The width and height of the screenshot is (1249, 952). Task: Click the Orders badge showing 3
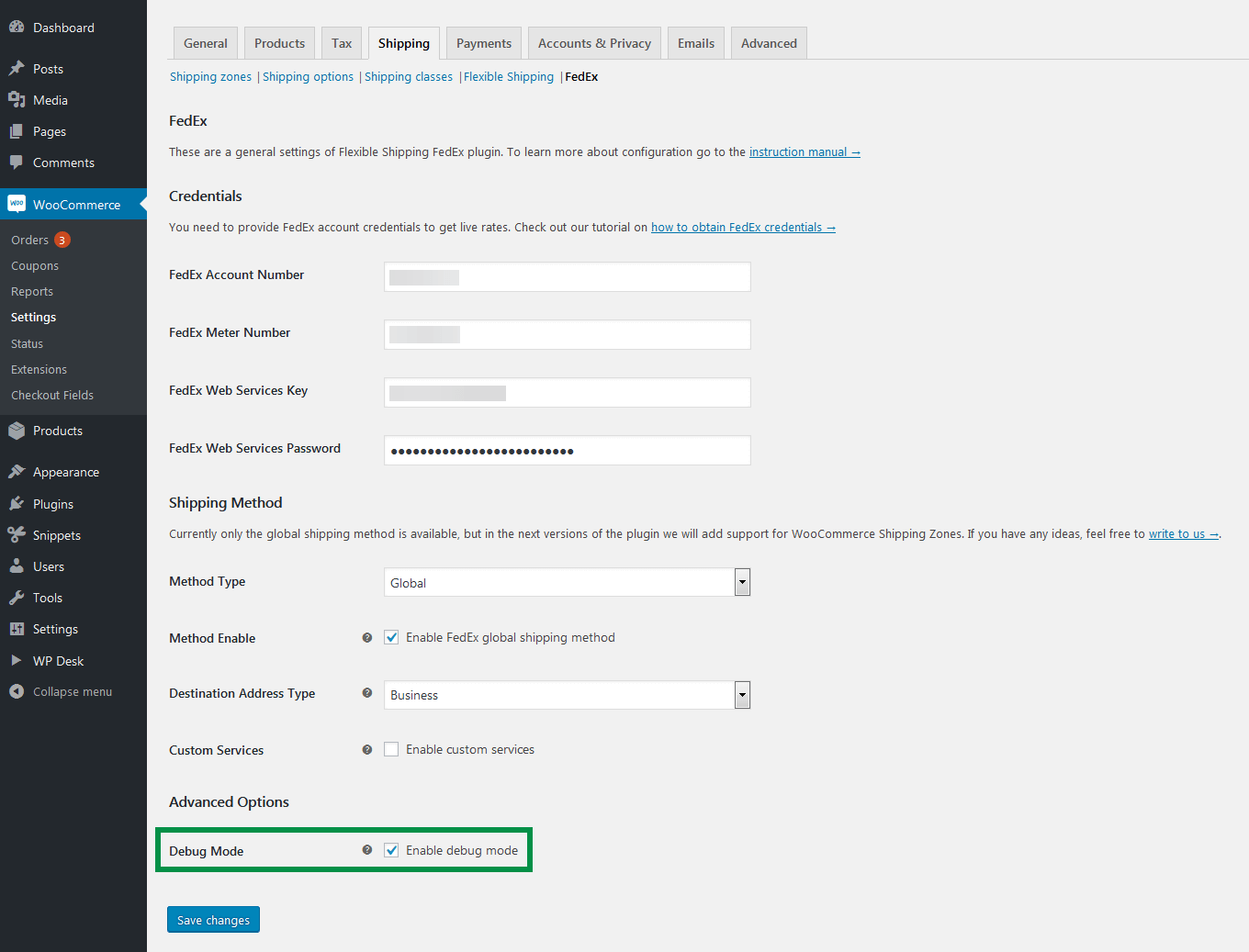(x=62, y=240)
